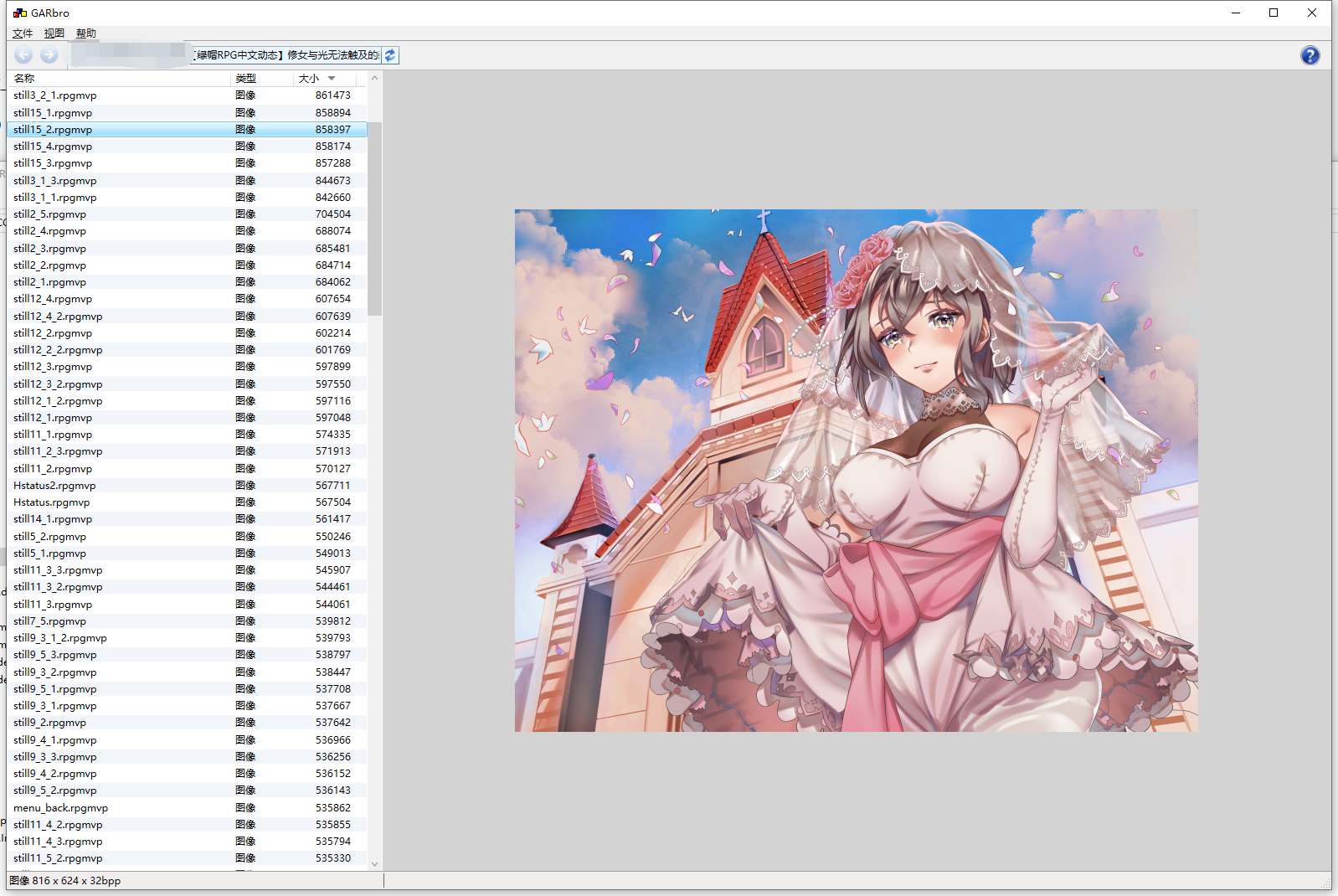Select file still9_4_1.rpgmvp

click(187, 740)
